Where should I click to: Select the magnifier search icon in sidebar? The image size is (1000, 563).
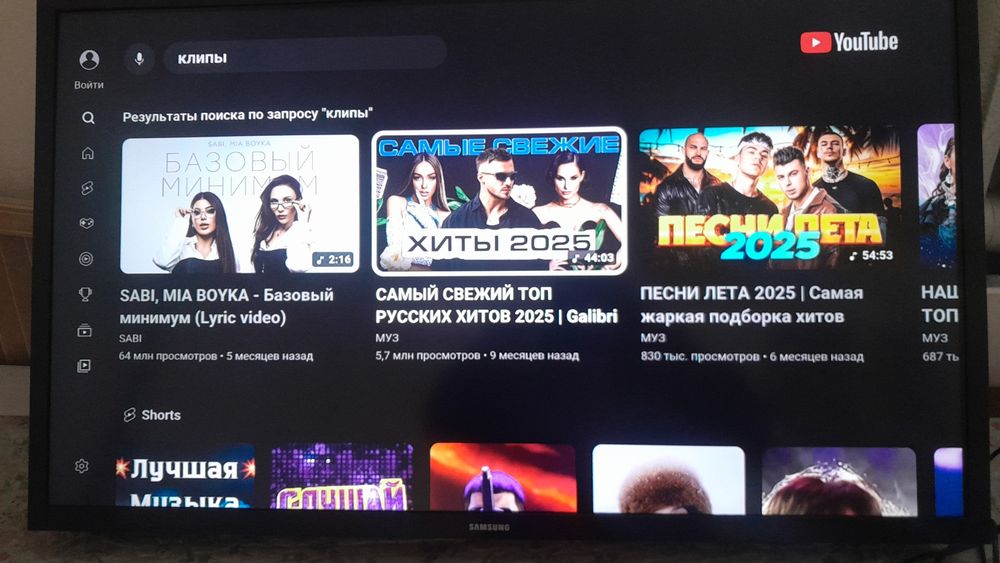coord(88,118)
